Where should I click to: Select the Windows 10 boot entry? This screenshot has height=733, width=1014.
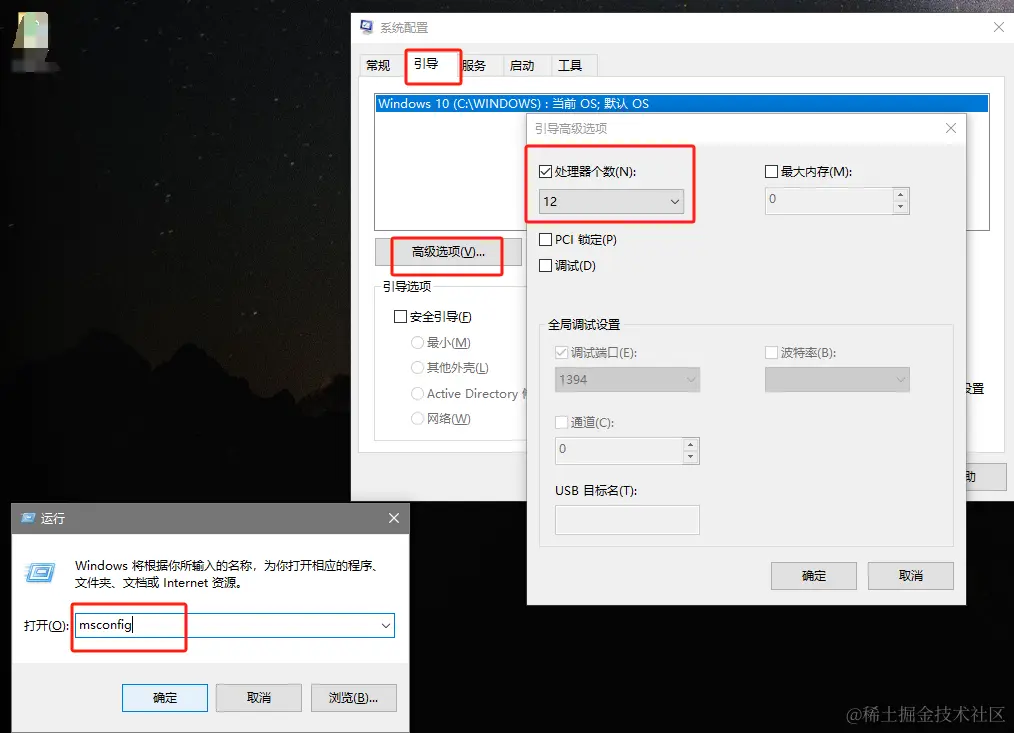(682, 104)
